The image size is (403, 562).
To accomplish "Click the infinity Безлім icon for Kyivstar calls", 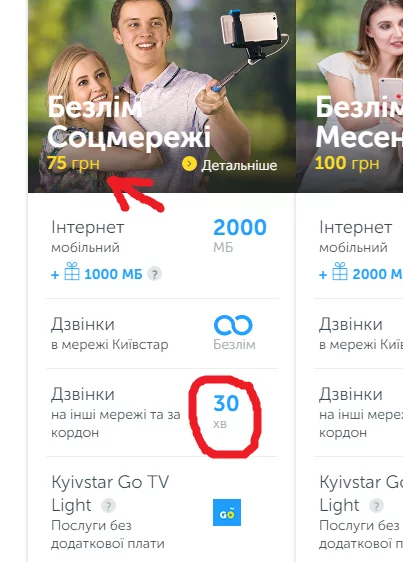I will tap(233, 325).
